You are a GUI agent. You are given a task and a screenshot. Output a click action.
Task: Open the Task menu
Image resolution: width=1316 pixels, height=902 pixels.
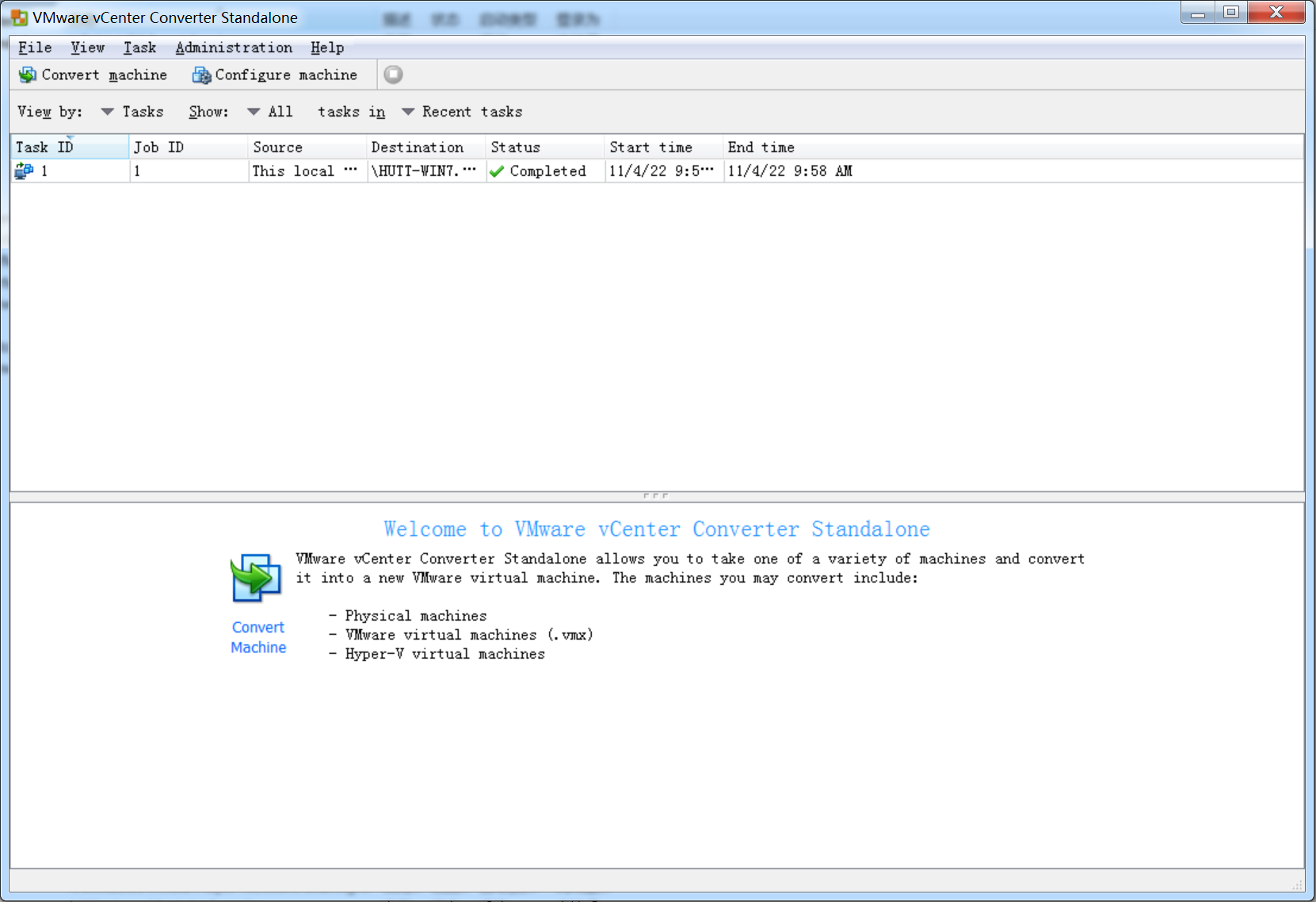tap(139, 48)
